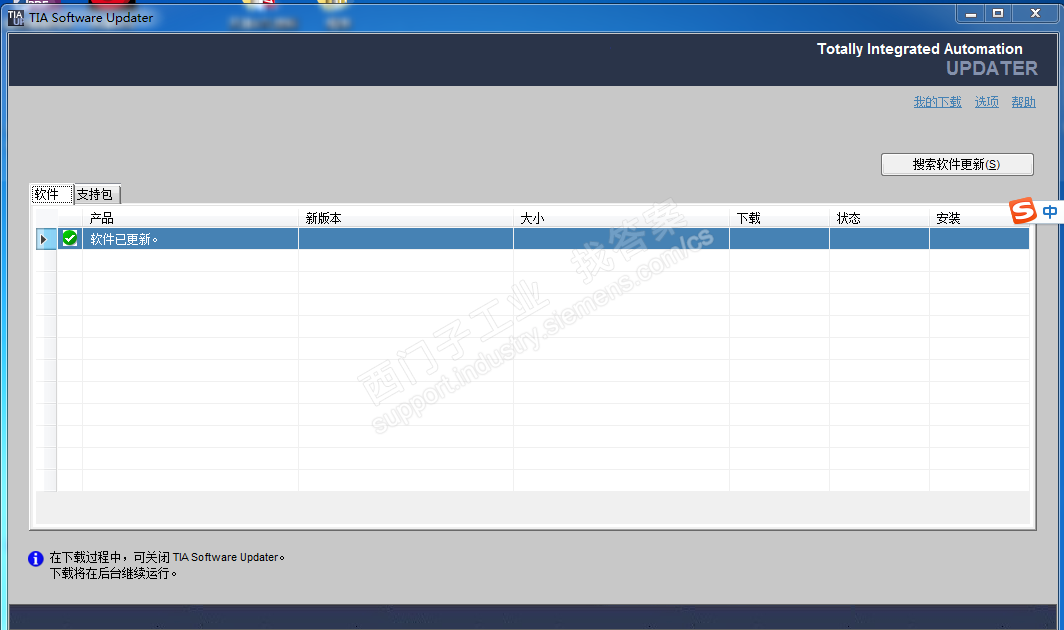Select the 软件已更新。row text
Image resolution: width=1064 pixels, height=630 pixels.
[124, 239]
